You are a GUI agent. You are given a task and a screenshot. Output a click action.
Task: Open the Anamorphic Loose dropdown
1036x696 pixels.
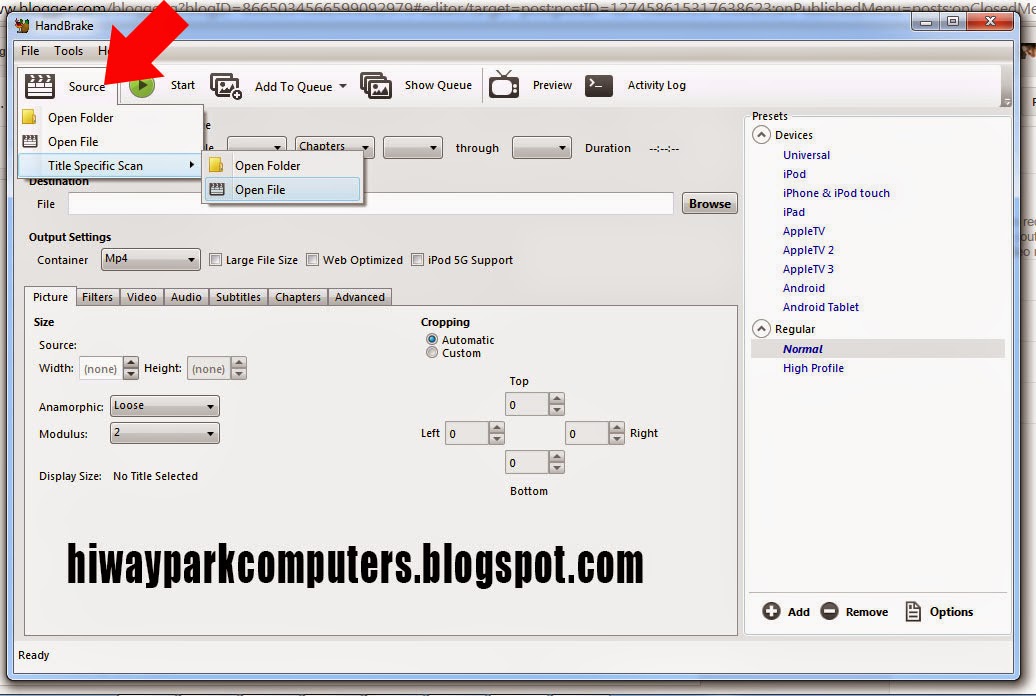[x=165, y=406]
